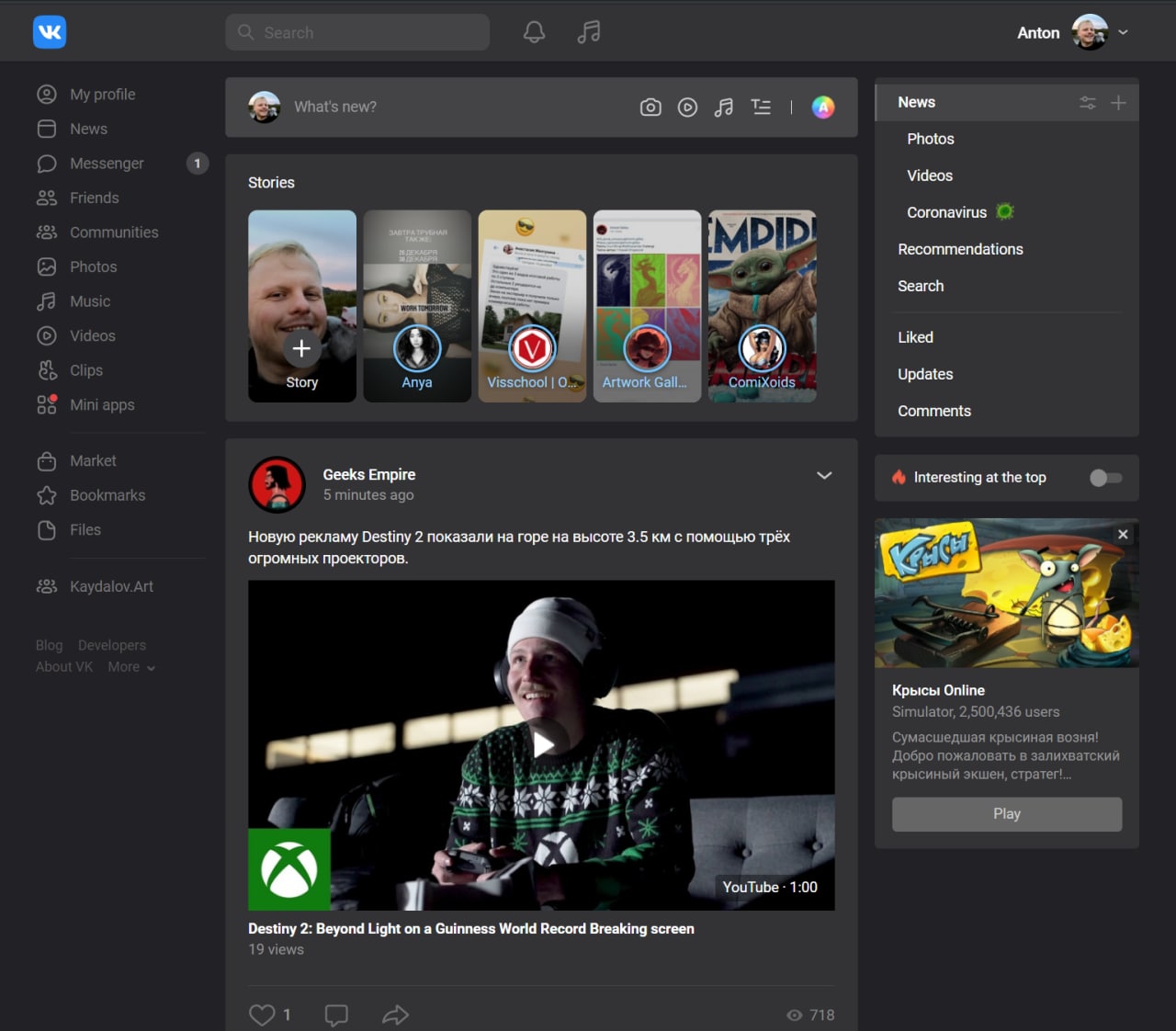The image size is (1176, 1031).
Task: Click the colorful poster background circle
Action: (823, 108)
